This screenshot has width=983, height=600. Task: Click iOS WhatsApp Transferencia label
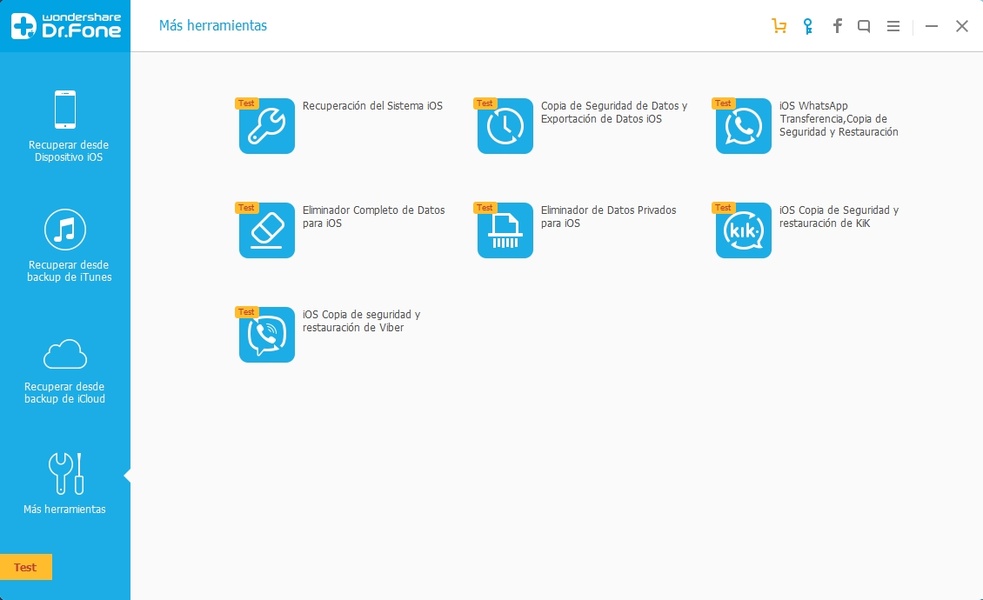click(839, 118)
